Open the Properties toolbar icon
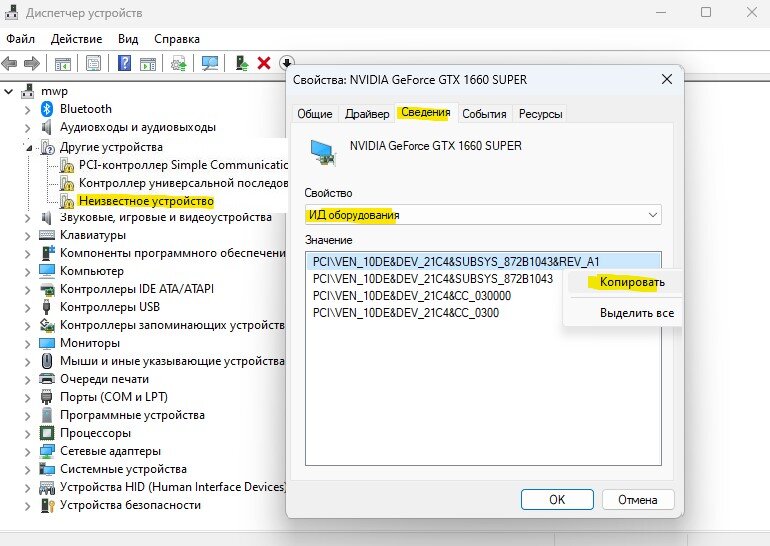The image size is (770, 546). coord(93,63)
